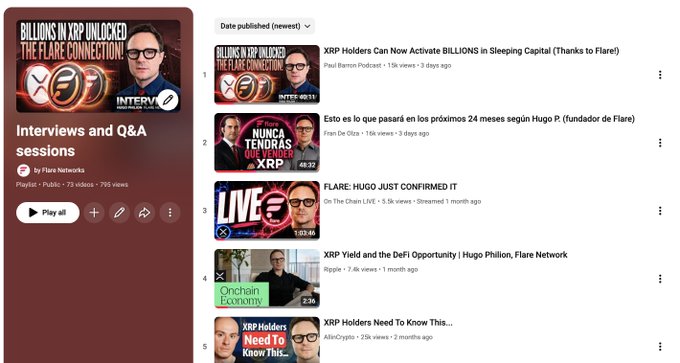The height and width of the screenshot is (363, 680).
Task: Click by Flare Networks link in sidebar
Action: pos(59,170)
